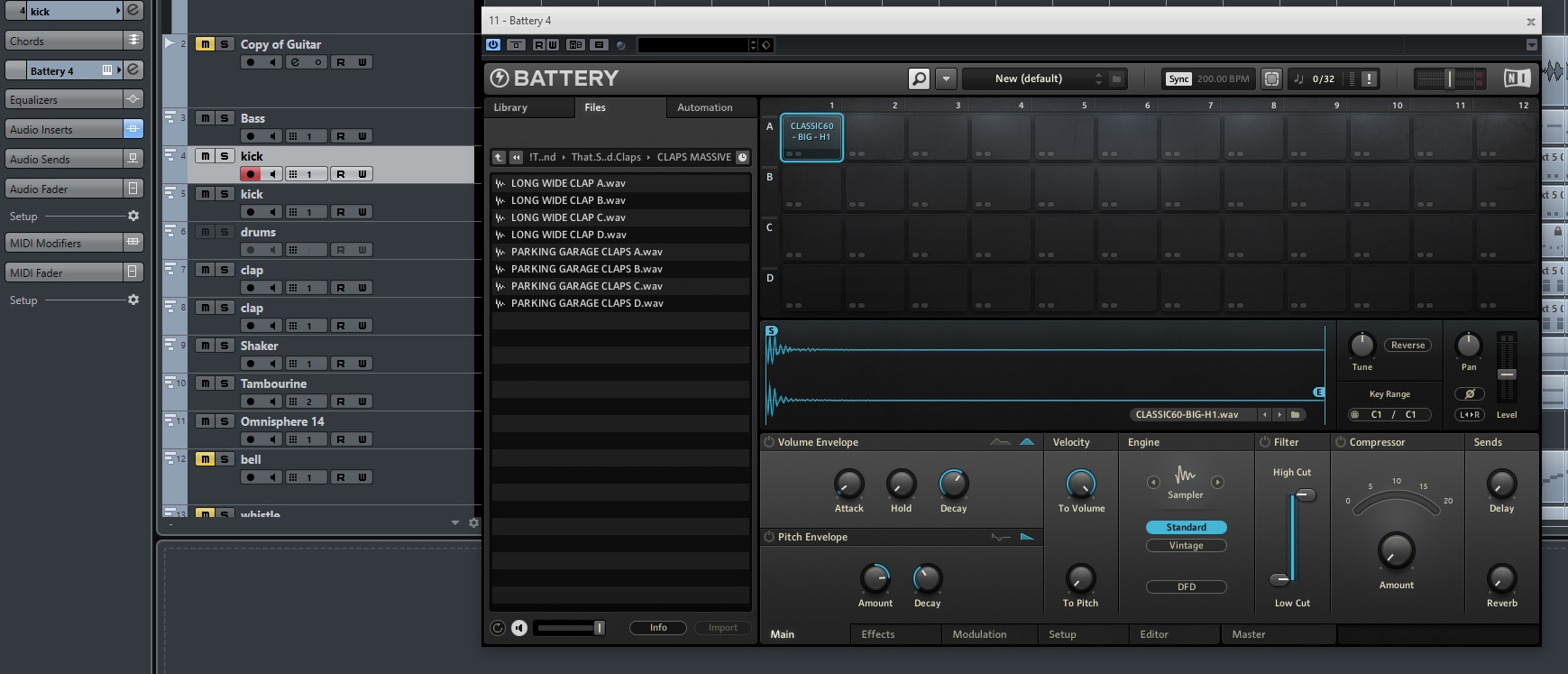The width and height of the screenshot is (1568, 674).
Task: Enable the Reverse sample button
Action: coord(1408,346)
